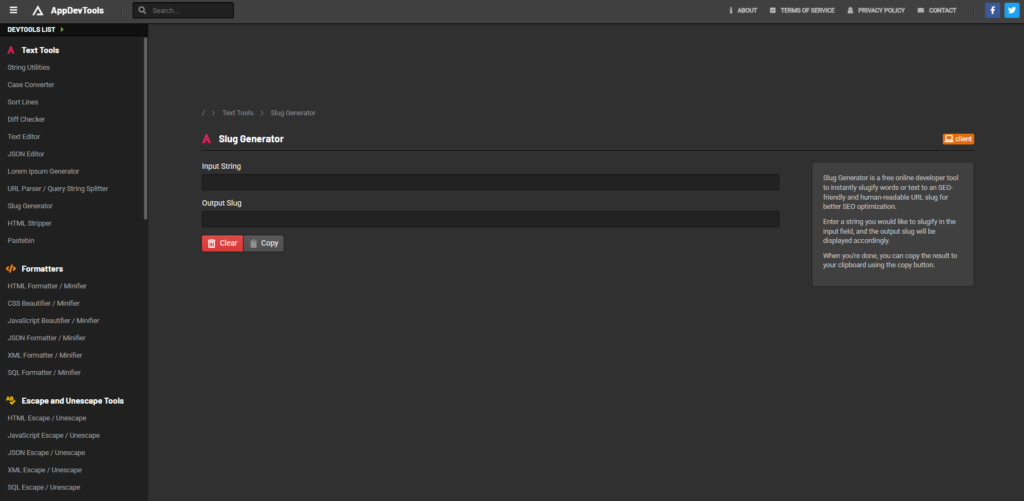The height and width of the screenshot is (501, 1024).
Task: Click the Formatters section heading
Action: (x=42, y=268)
